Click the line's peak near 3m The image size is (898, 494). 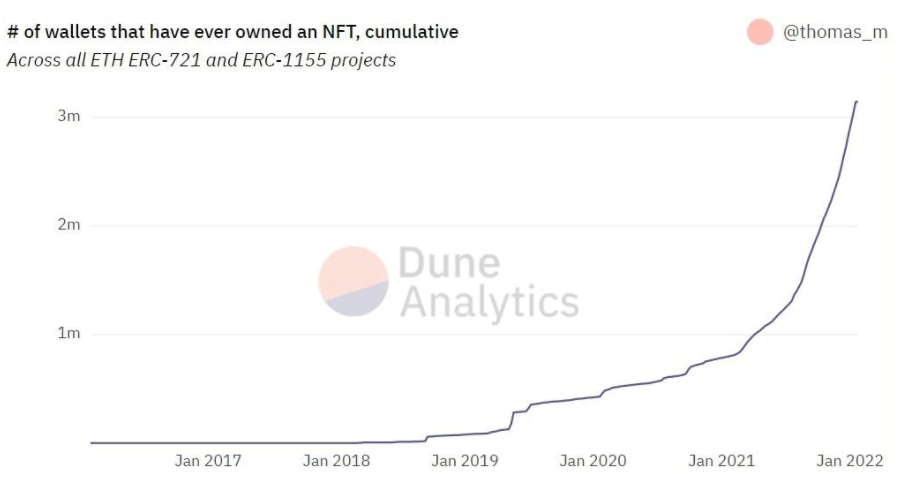(x=856, y=102)
